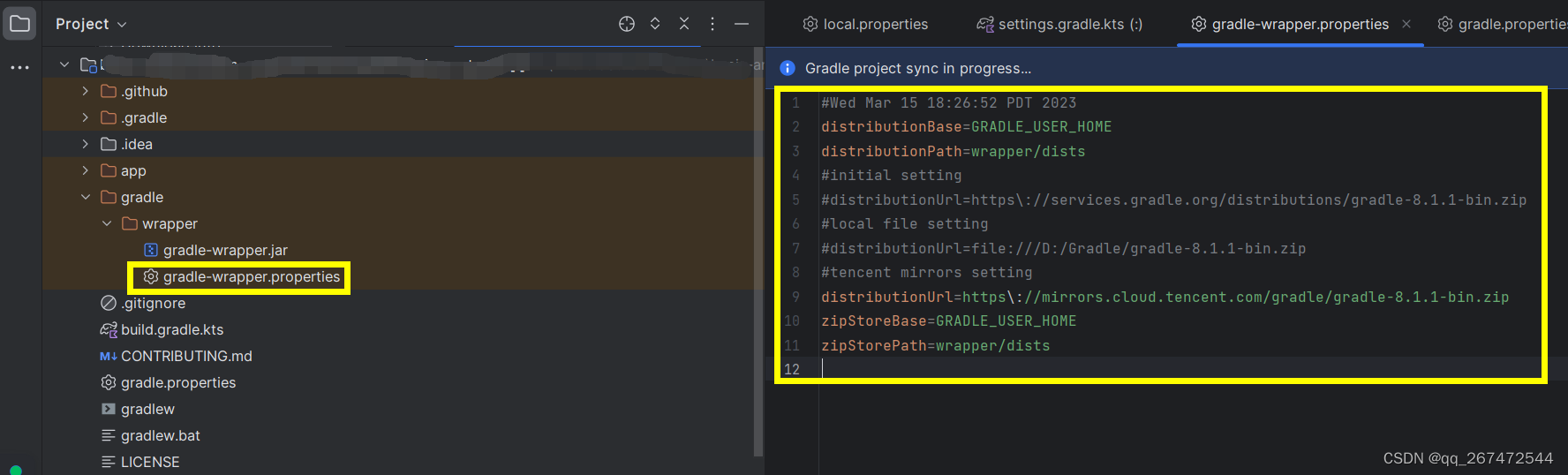Select CONTRIBUTING.md in project tree

186,356
